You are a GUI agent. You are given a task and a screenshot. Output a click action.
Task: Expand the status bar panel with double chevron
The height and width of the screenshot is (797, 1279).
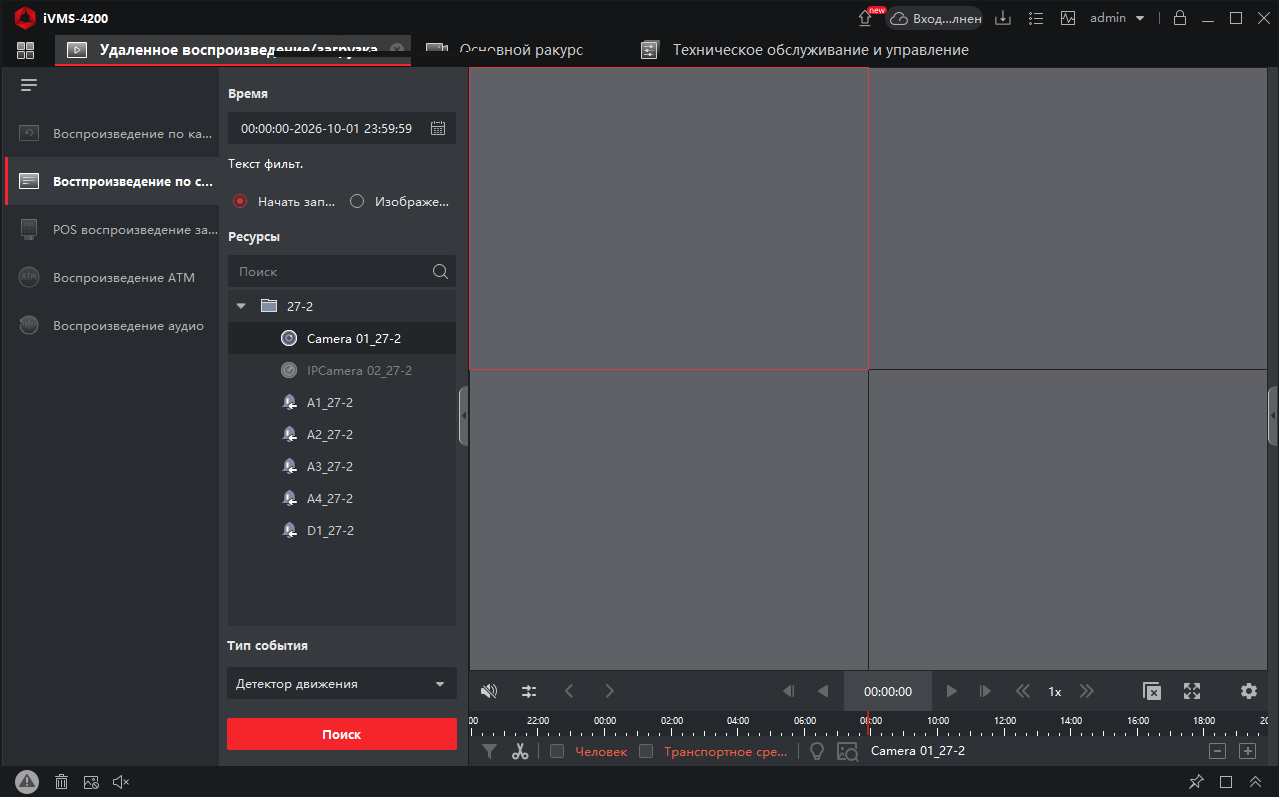pyautogui.click(x=1254, y=782)
